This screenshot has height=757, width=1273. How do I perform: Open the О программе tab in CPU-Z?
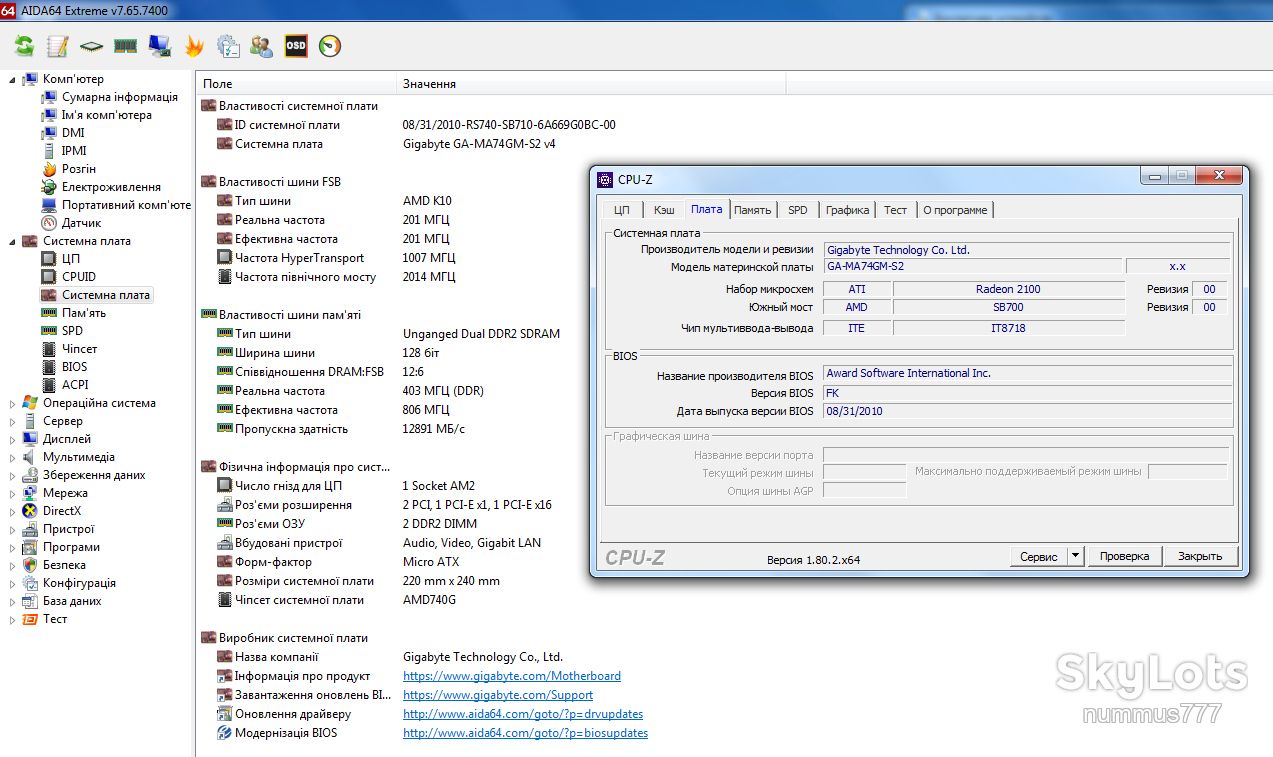[x=955, y=210]
